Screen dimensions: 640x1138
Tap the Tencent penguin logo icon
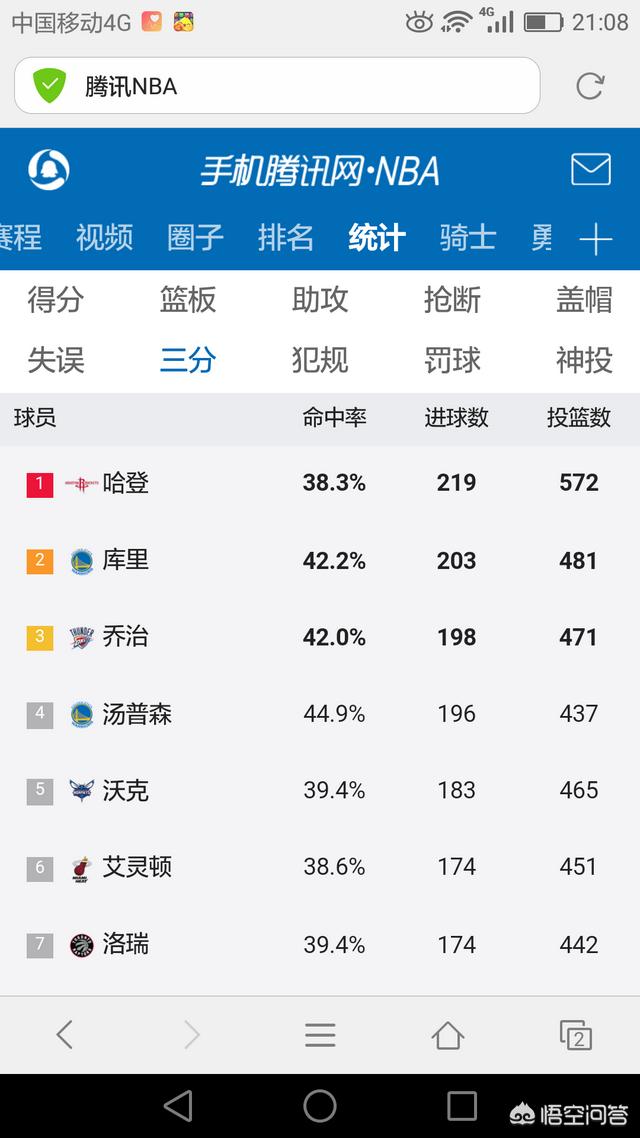tap(48, 169)
